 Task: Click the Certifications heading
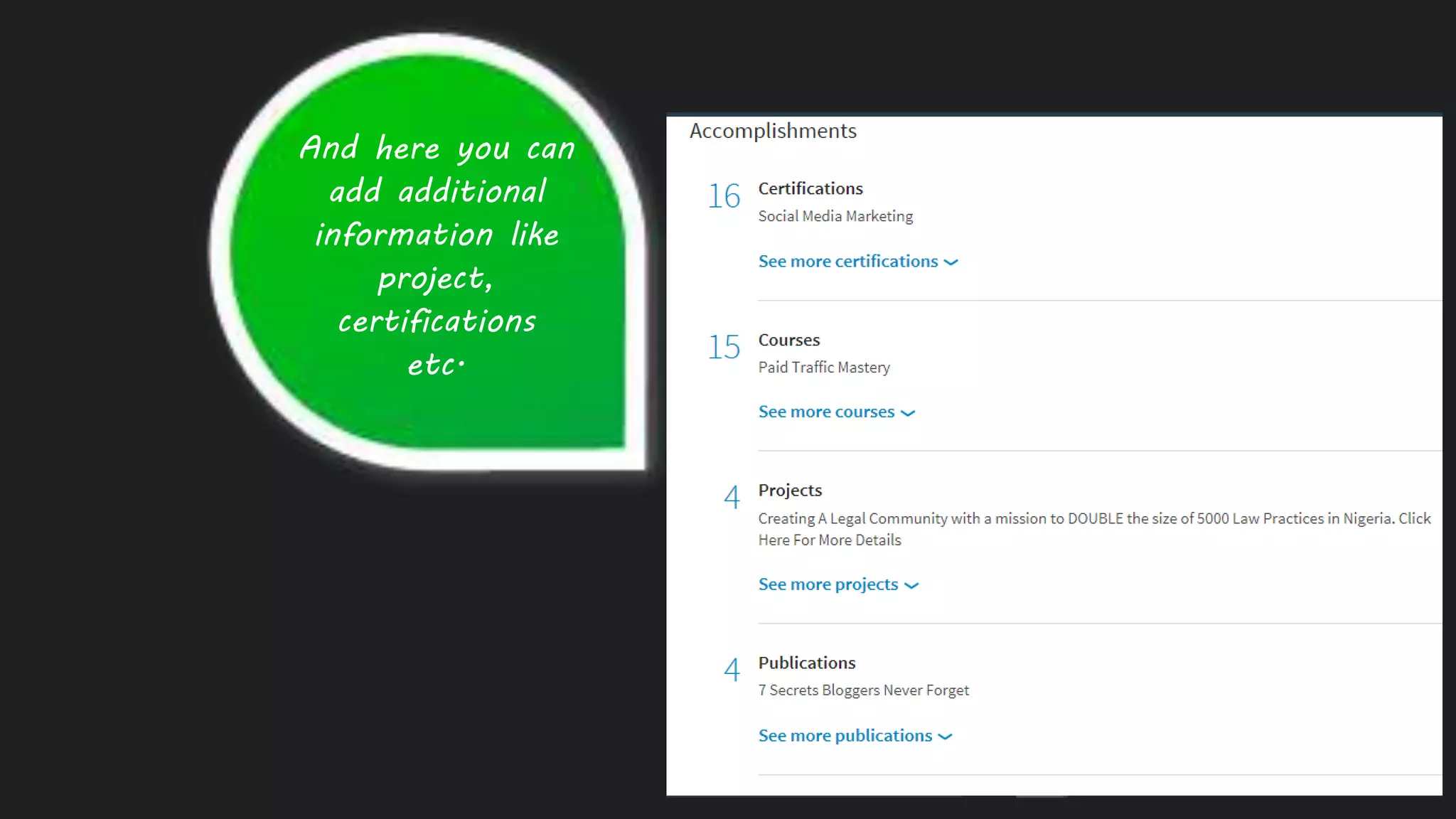[810, 188]
